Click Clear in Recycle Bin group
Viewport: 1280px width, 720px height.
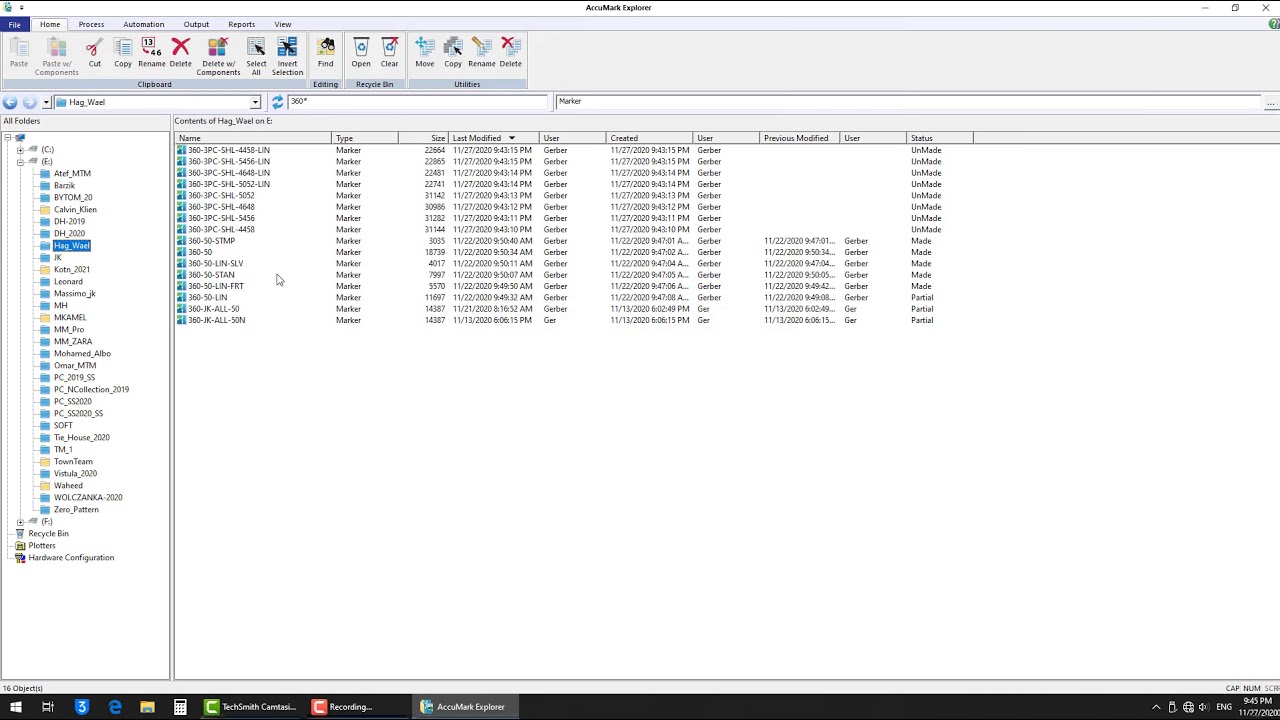pyautogui.click(x=389, y=53)
